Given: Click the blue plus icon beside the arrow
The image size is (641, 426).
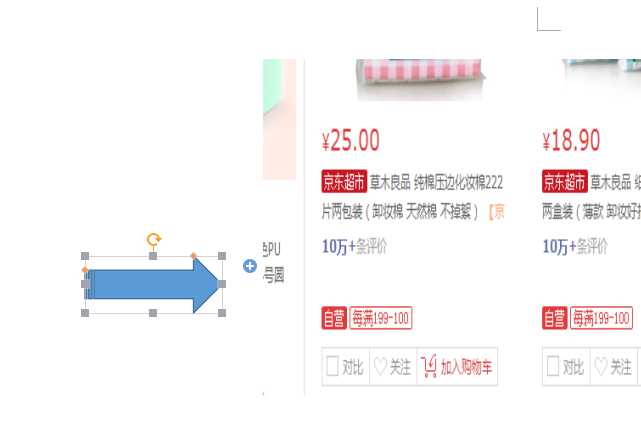Looking at the screenshot, I should 250,266.
